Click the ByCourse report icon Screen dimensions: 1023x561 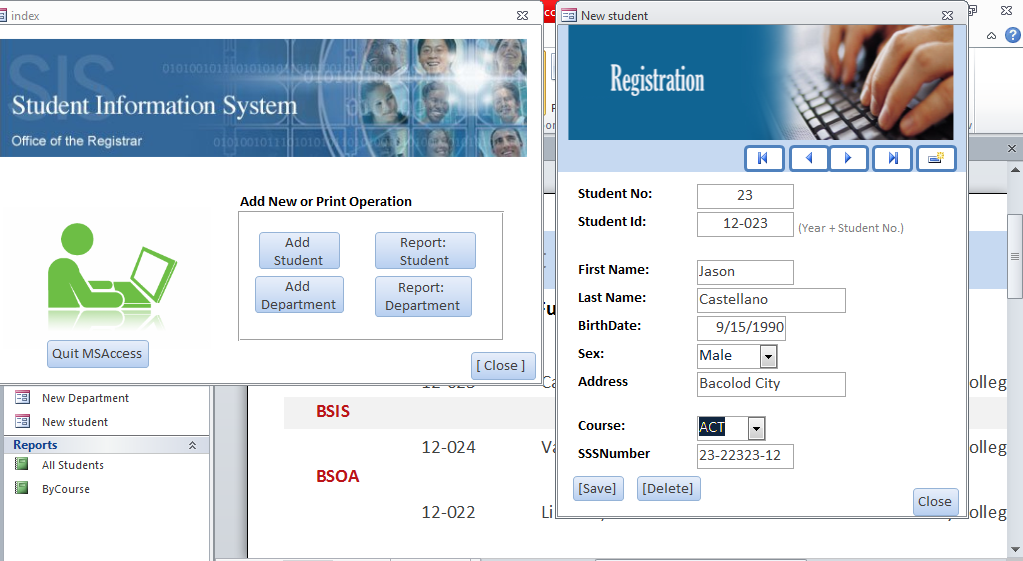click(x=22, y=488)
